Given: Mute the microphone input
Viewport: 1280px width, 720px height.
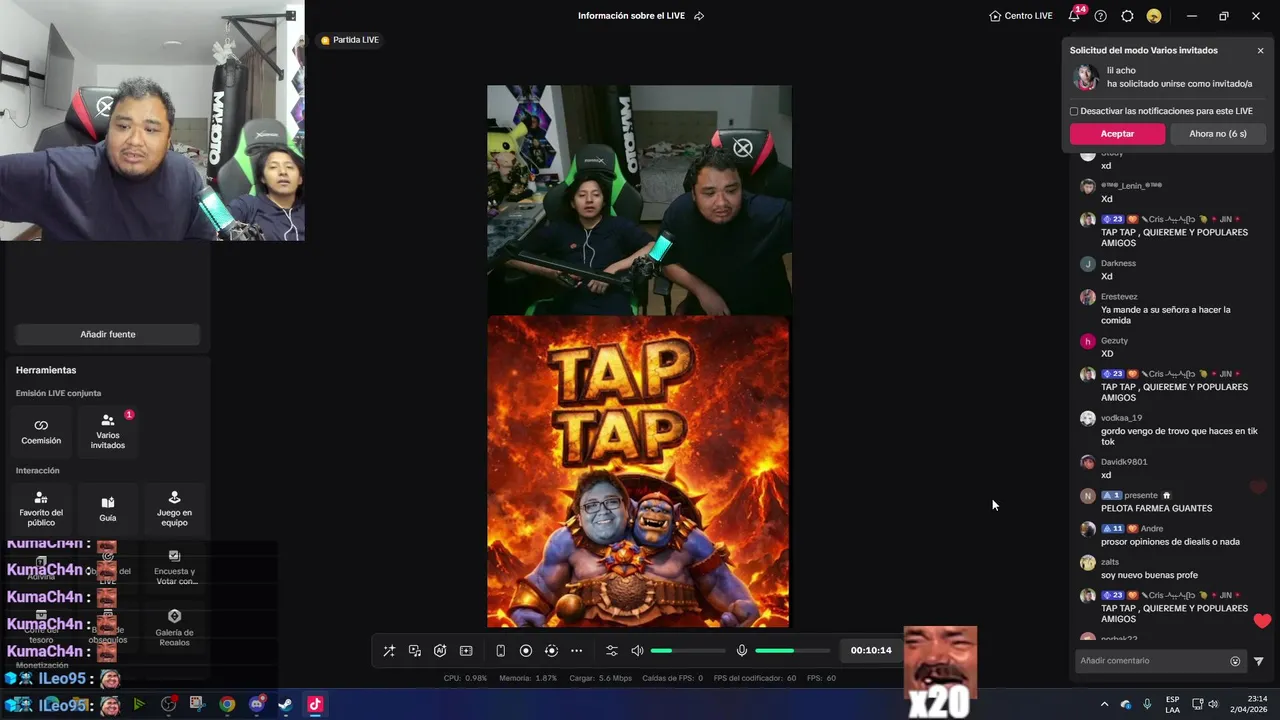Looking at the screenshot, I should (741, 651).
